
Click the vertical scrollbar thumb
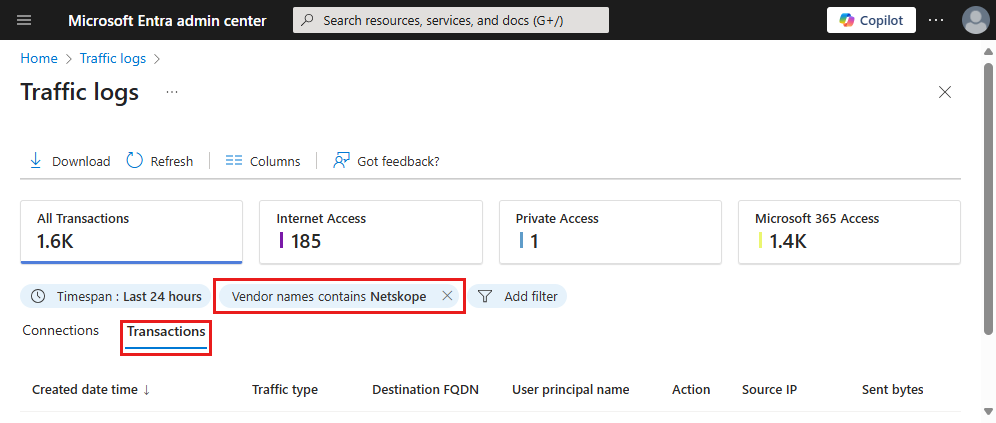click(x=988, y=197)
